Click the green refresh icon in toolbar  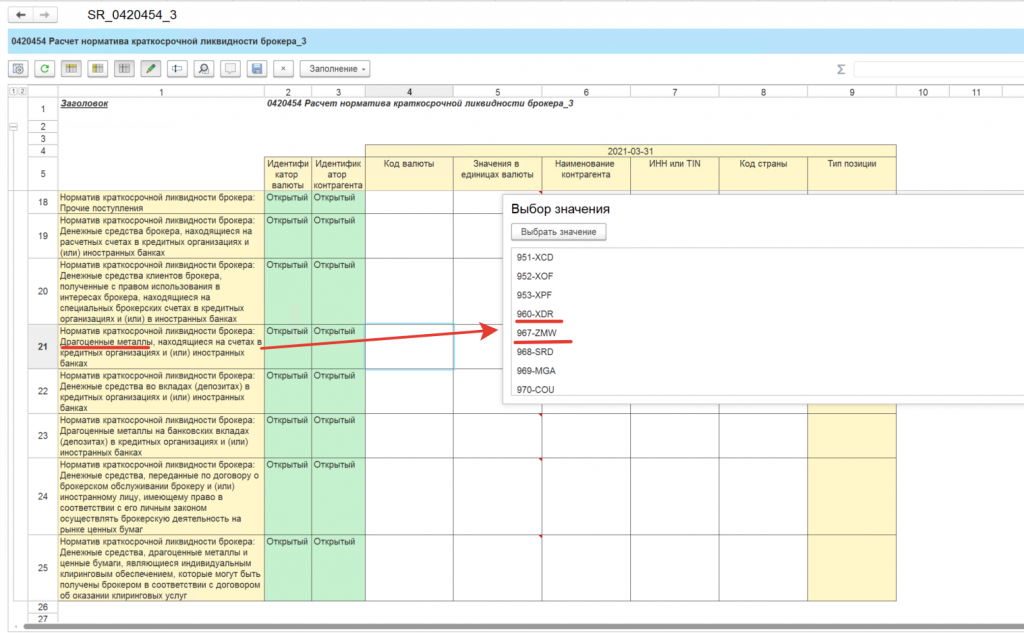tap(45, 69)
